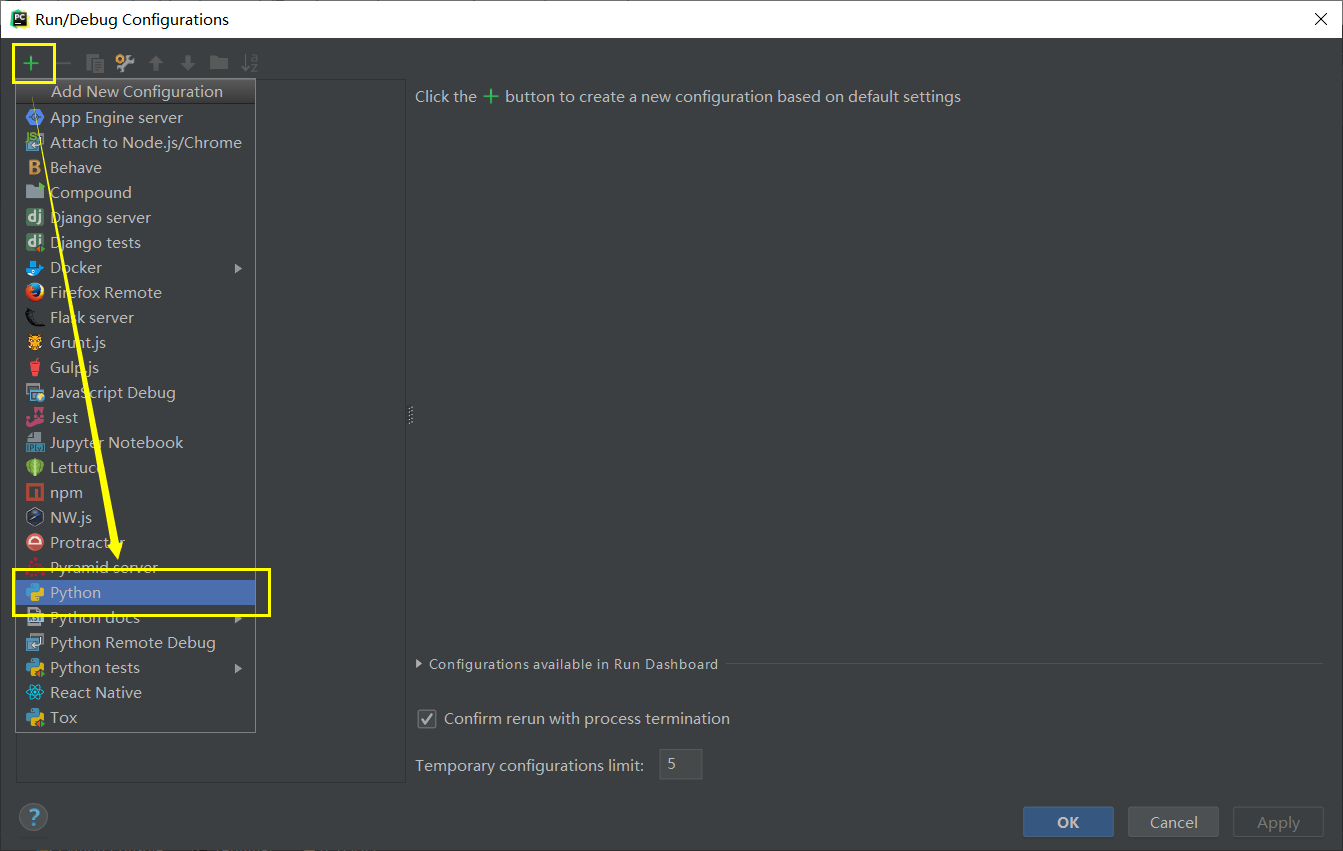The height and width of the screenshot is (851, 1343).
Task: Choose the Gulp.js cup icon
Action: click(35, 367)
